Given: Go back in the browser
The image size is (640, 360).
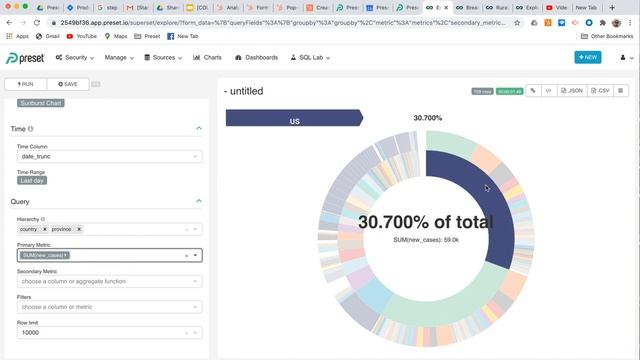Looking at the screenshot, I should pos(9,23).
